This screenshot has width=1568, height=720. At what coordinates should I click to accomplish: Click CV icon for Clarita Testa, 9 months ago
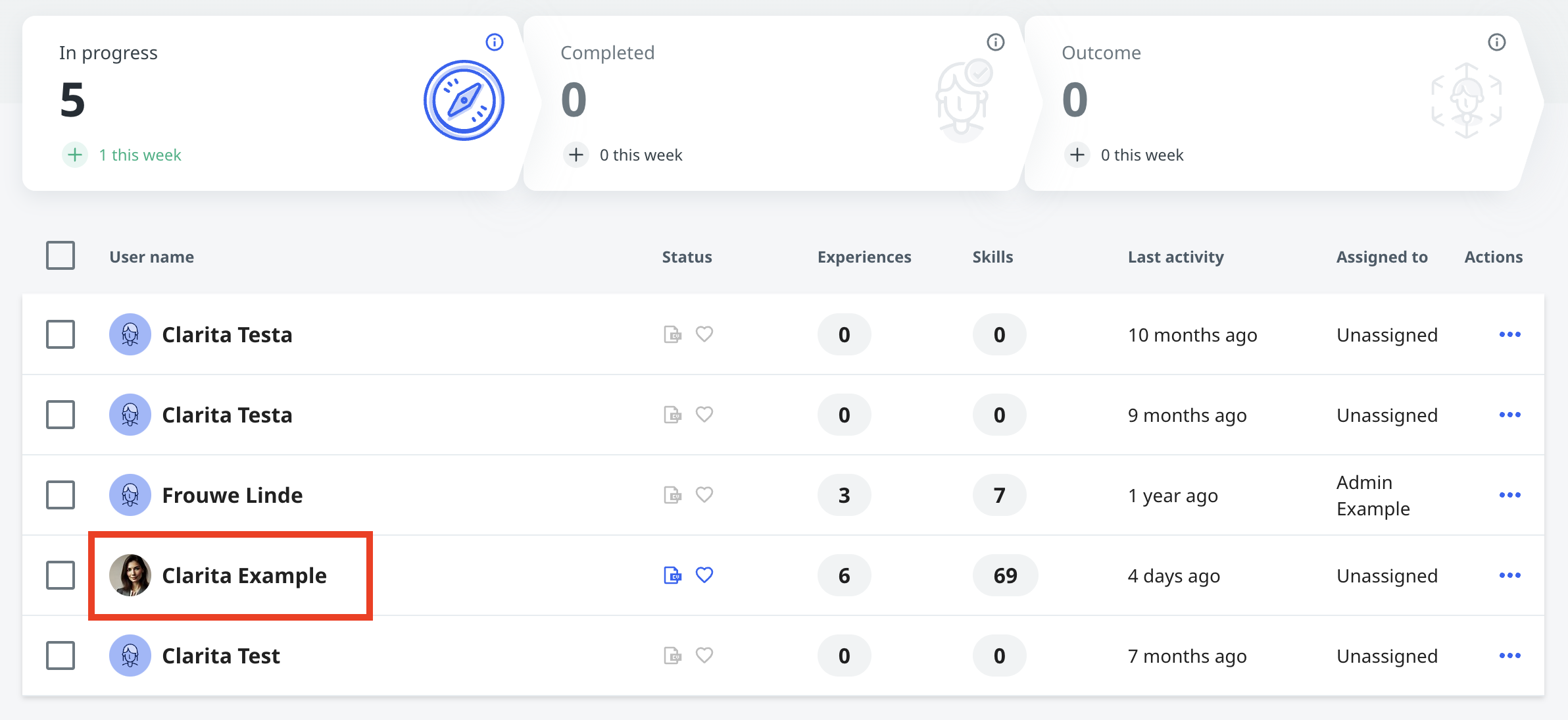pos(672,415)
